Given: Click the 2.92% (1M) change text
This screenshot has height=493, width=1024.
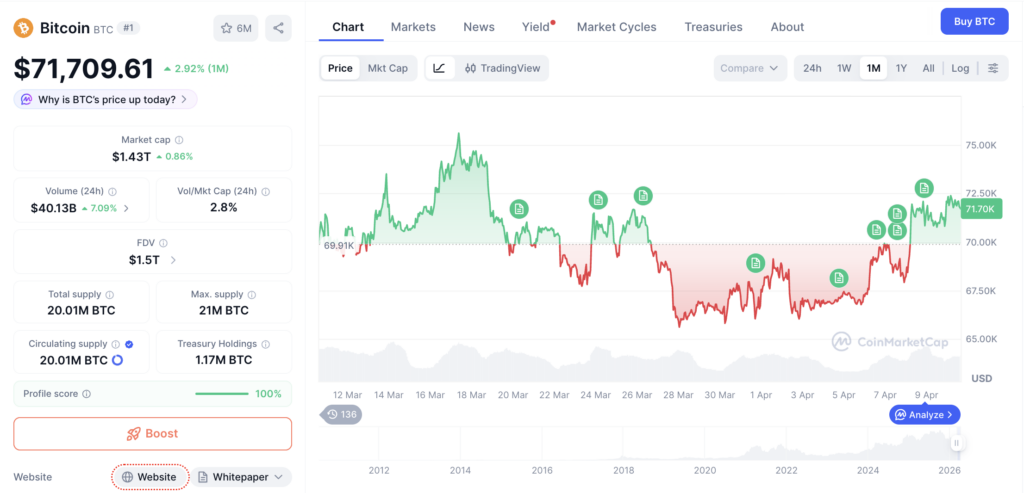Looking at the screenshot, I should point(196,69).
